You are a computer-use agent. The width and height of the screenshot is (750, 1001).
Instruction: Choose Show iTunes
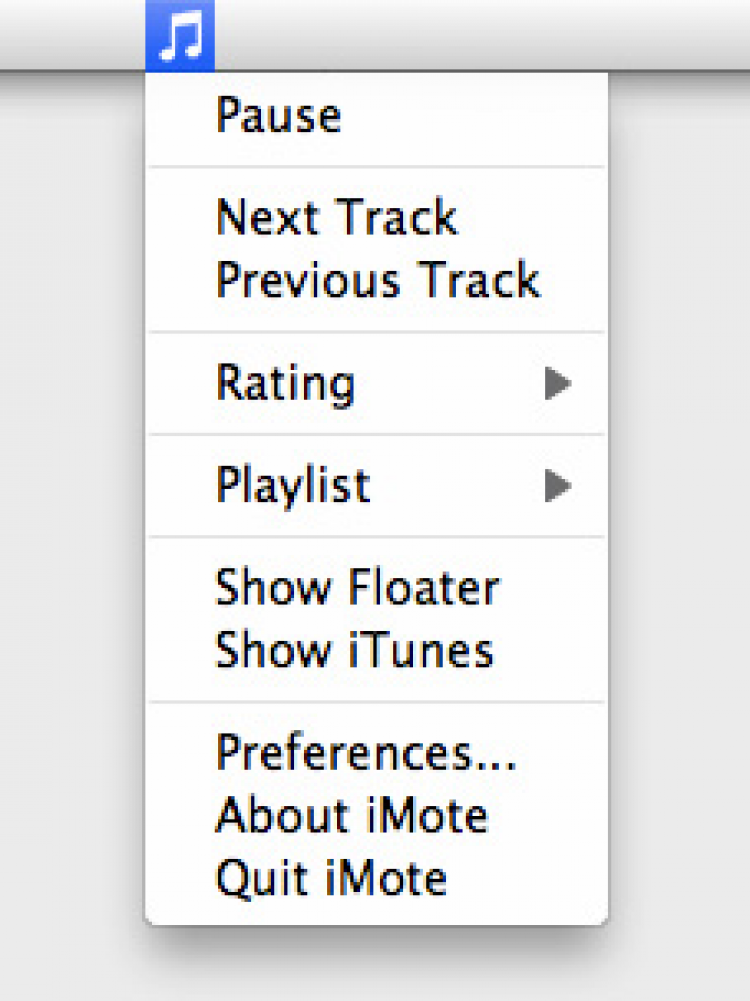point(354,651)
